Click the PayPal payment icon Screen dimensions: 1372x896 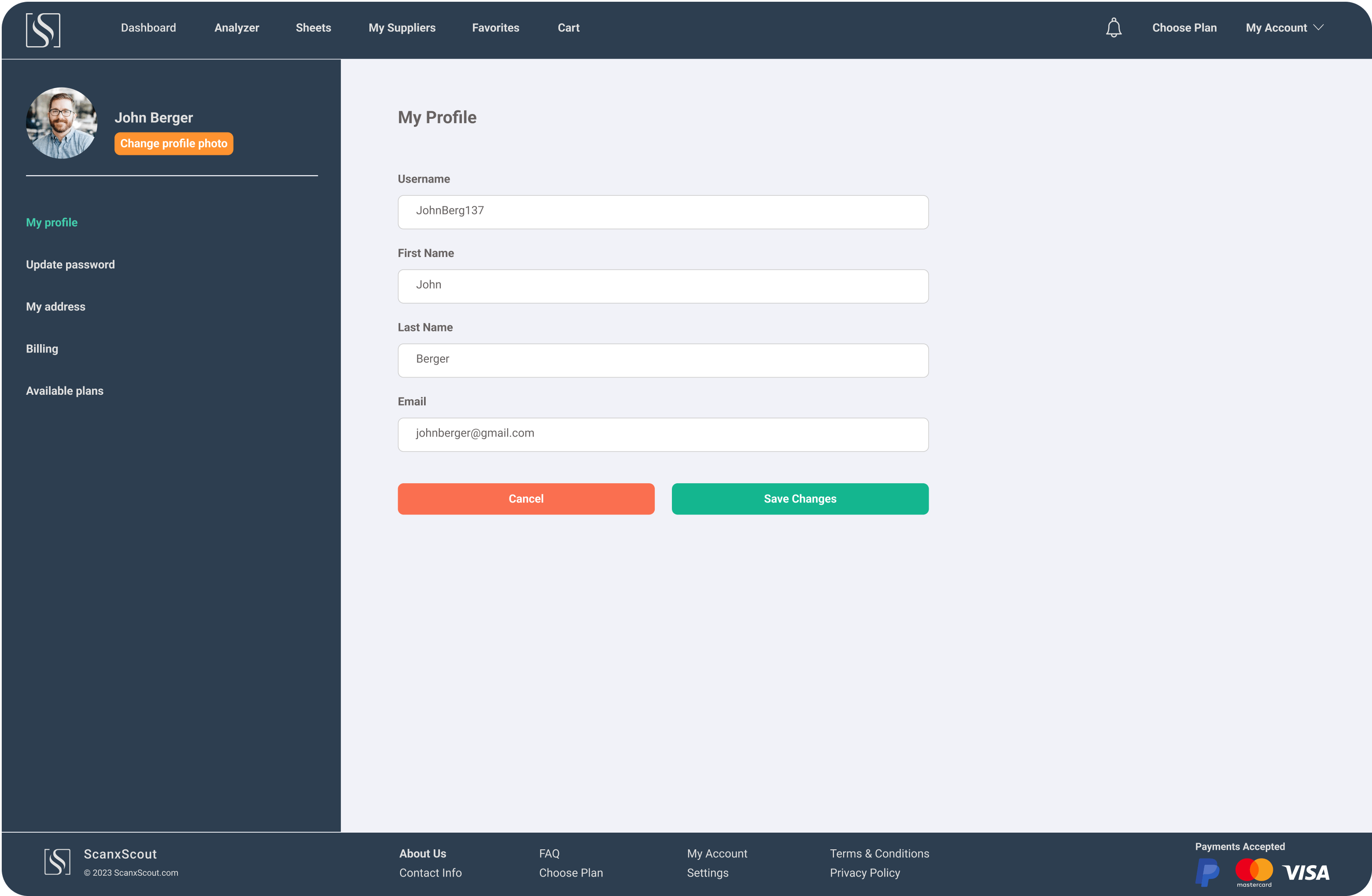point(1207,872)
